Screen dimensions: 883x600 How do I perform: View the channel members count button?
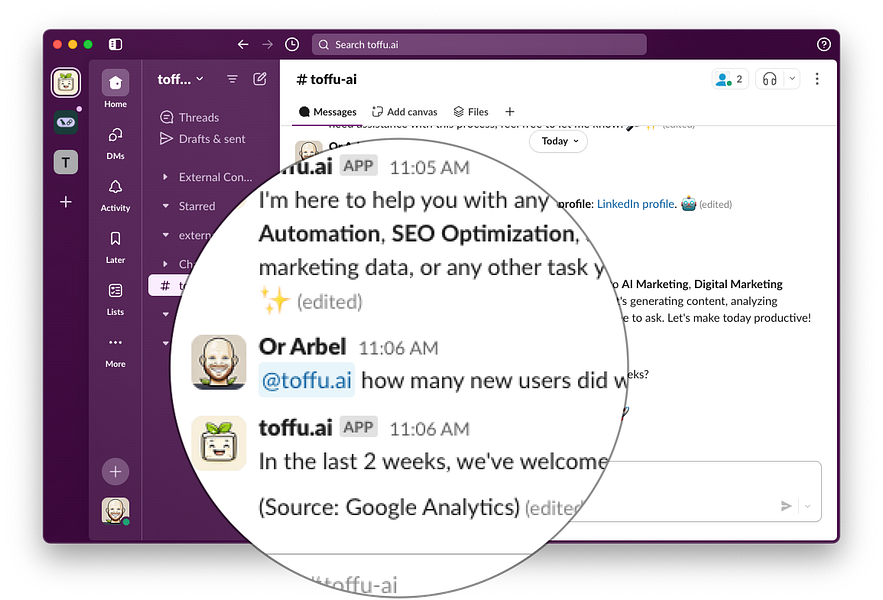pos(730,79)
